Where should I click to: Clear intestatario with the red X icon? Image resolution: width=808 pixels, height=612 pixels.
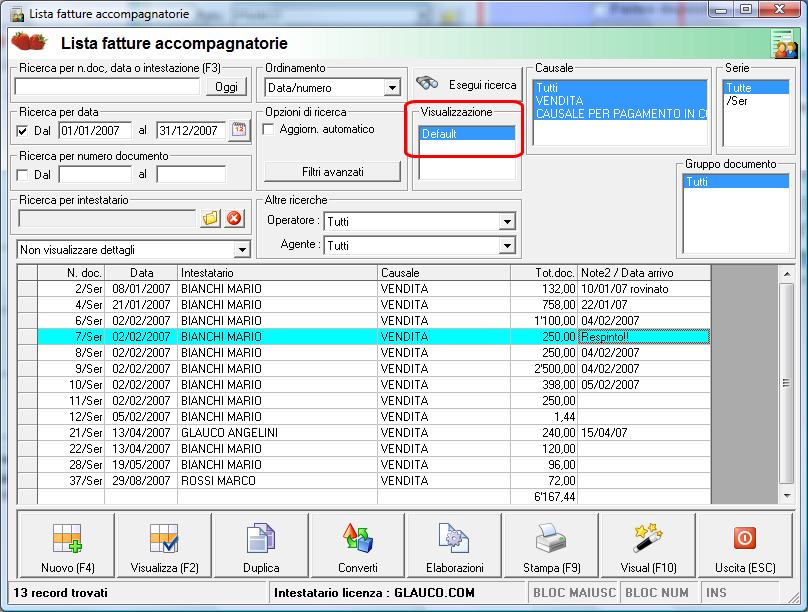click(234, 218)
